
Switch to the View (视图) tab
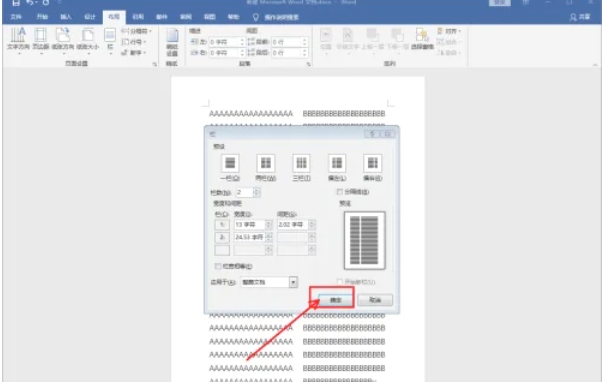coord(209,17)
